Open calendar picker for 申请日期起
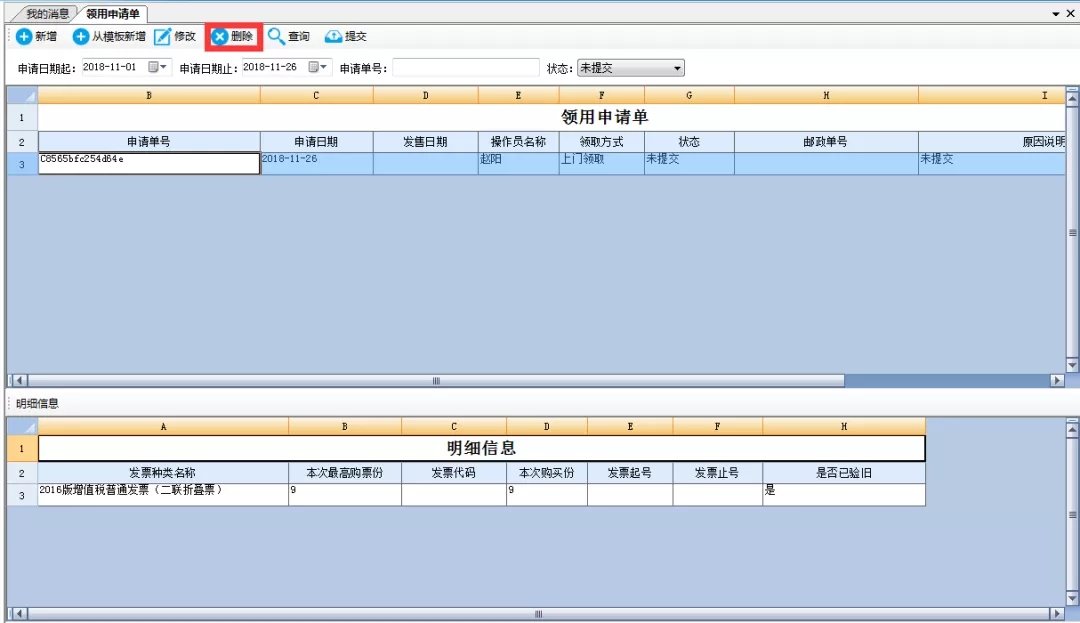Viewport: 1080px width, 623px height. (x=159, y=68)
